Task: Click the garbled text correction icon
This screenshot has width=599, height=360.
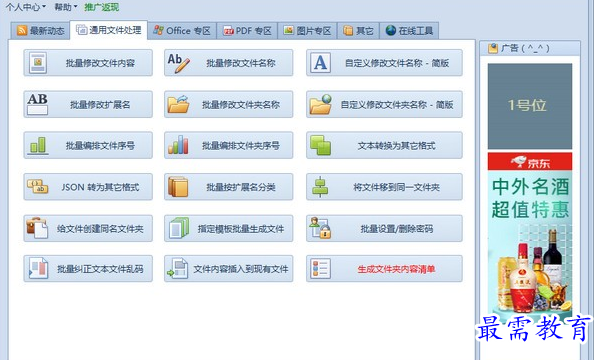Action: (x=38, y=269)
